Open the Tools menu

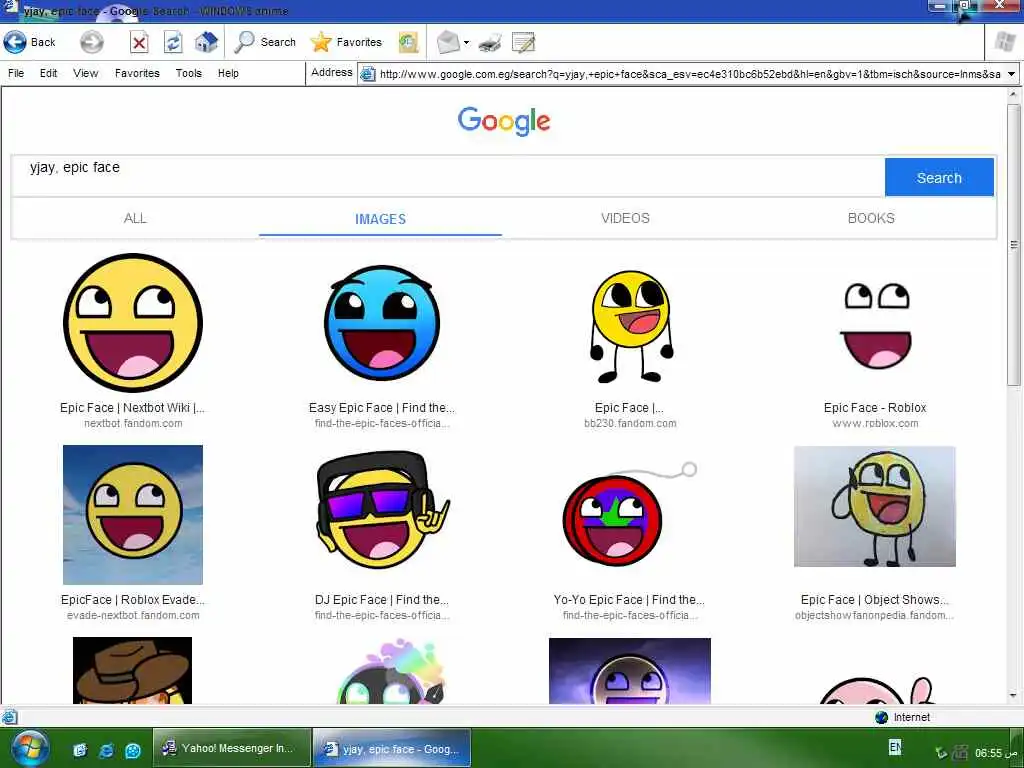pyautogui.click(x=189, y=73)
